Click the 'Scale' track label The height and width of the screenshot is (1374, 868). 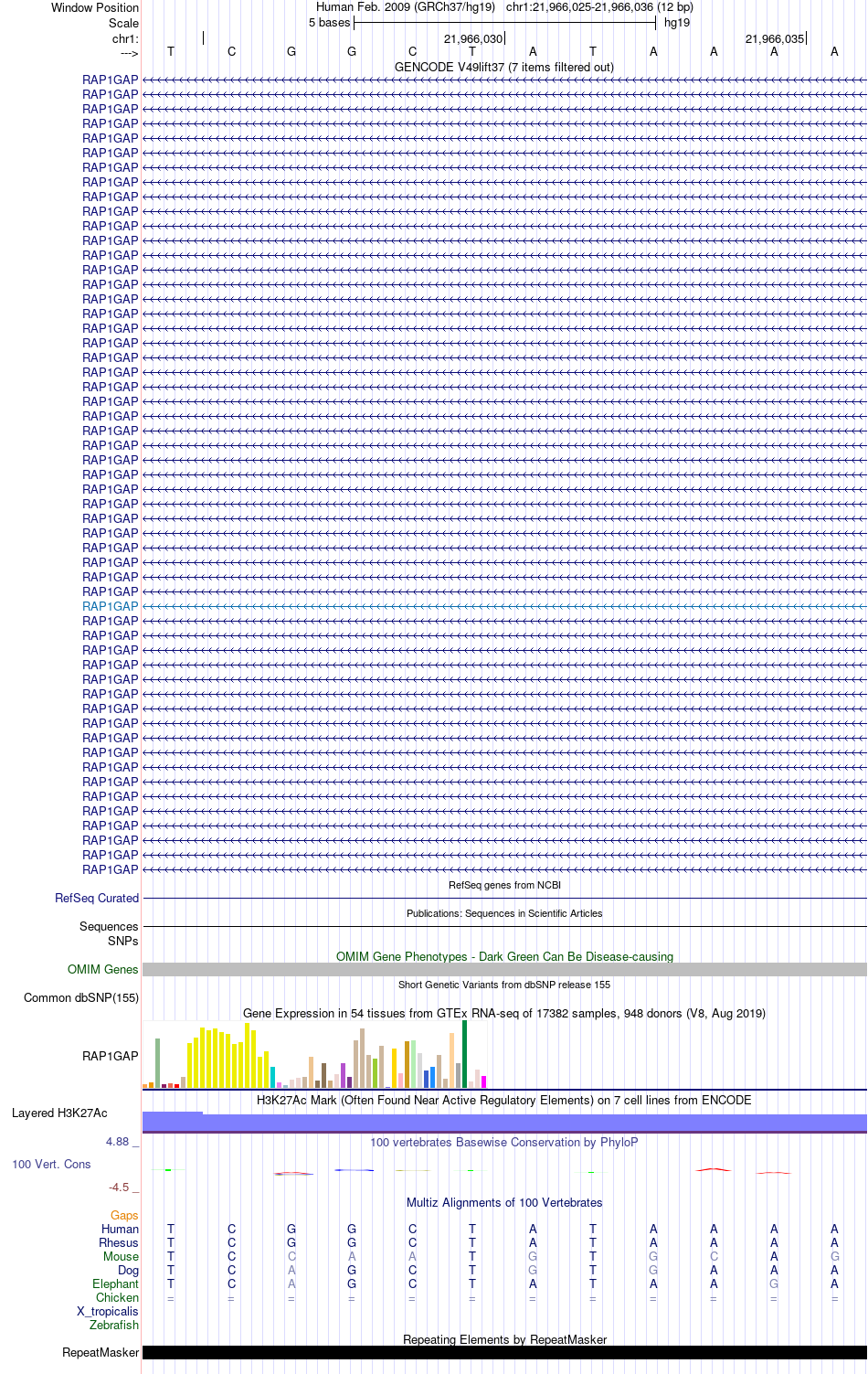[x=123, y=23]
